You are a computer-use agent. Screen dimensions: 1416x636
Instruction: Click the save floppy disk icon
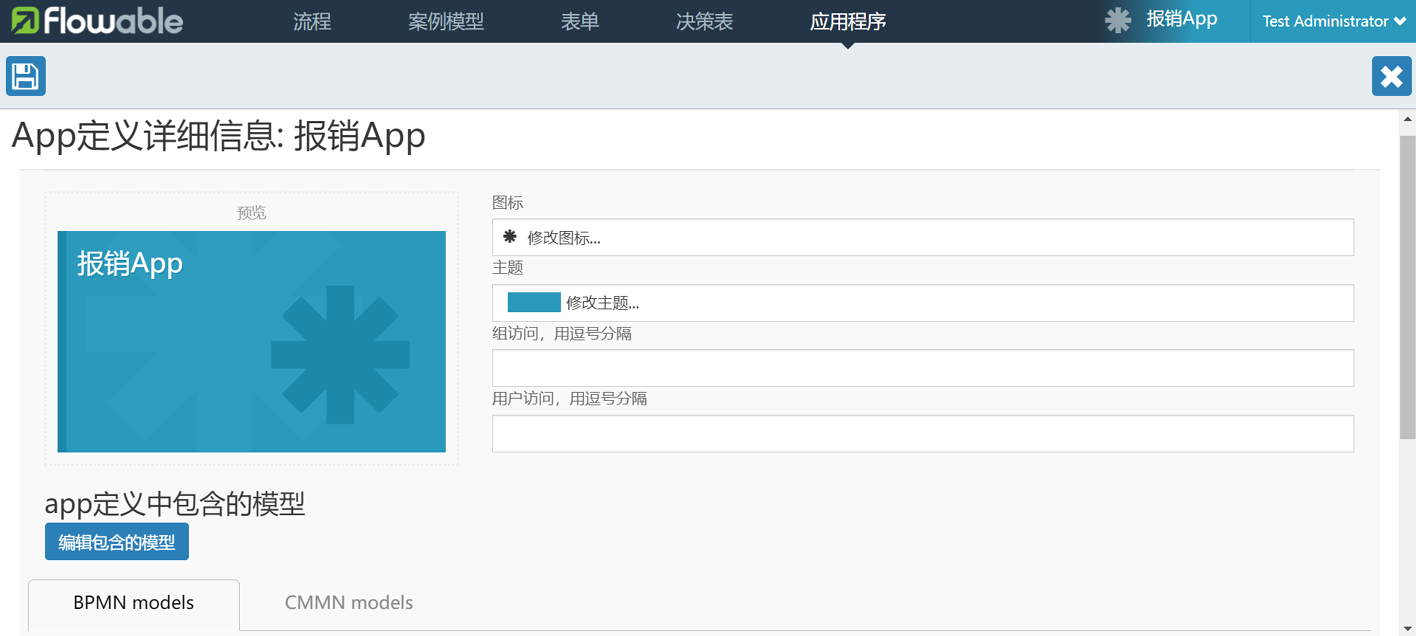(x=26, y=76)
